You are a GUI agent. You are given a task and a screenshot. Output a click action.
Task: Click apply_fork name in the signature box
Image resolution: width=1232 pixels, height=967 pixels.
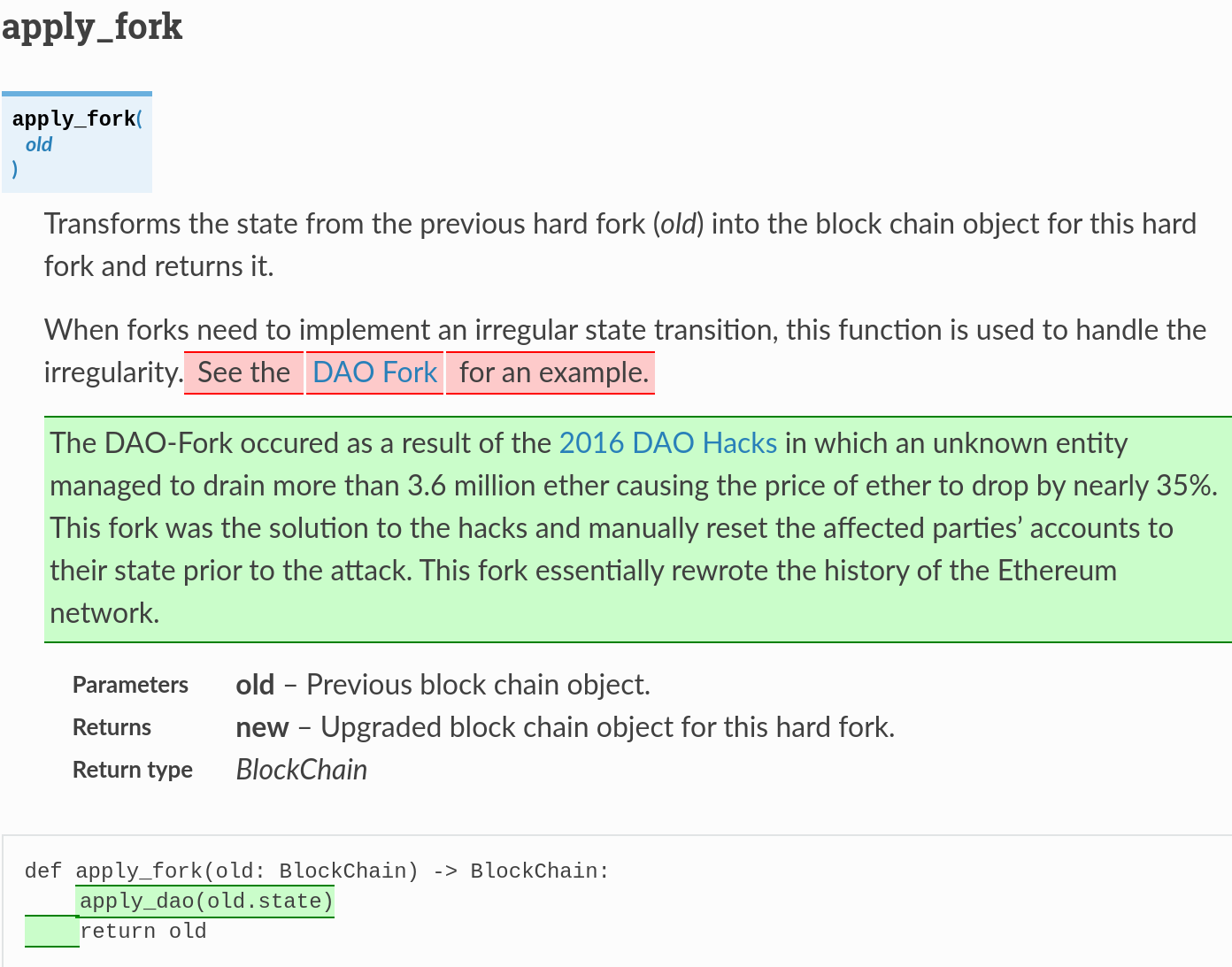(73, 119)
